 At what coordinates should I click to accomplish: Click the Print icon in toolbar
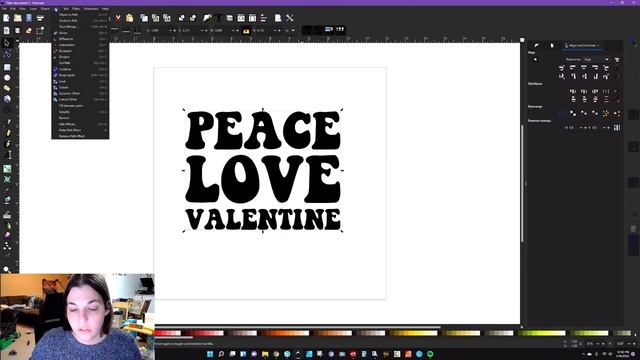point(40,18)
